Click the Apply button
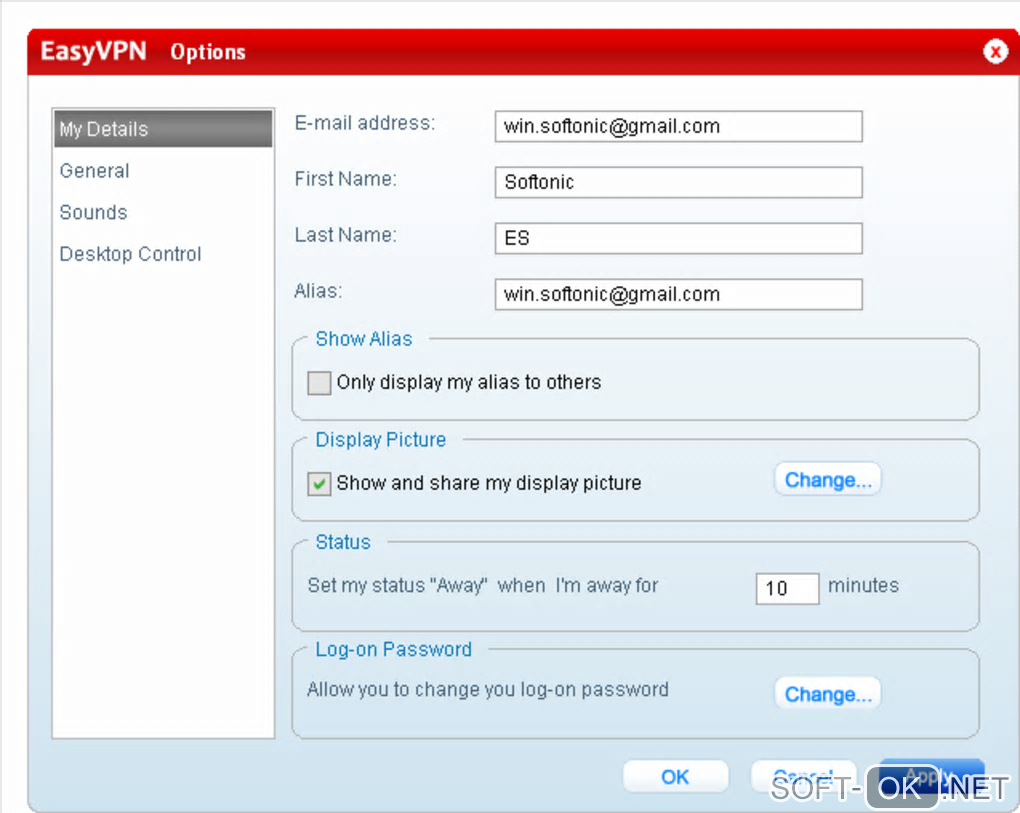 tap(932, 777)
